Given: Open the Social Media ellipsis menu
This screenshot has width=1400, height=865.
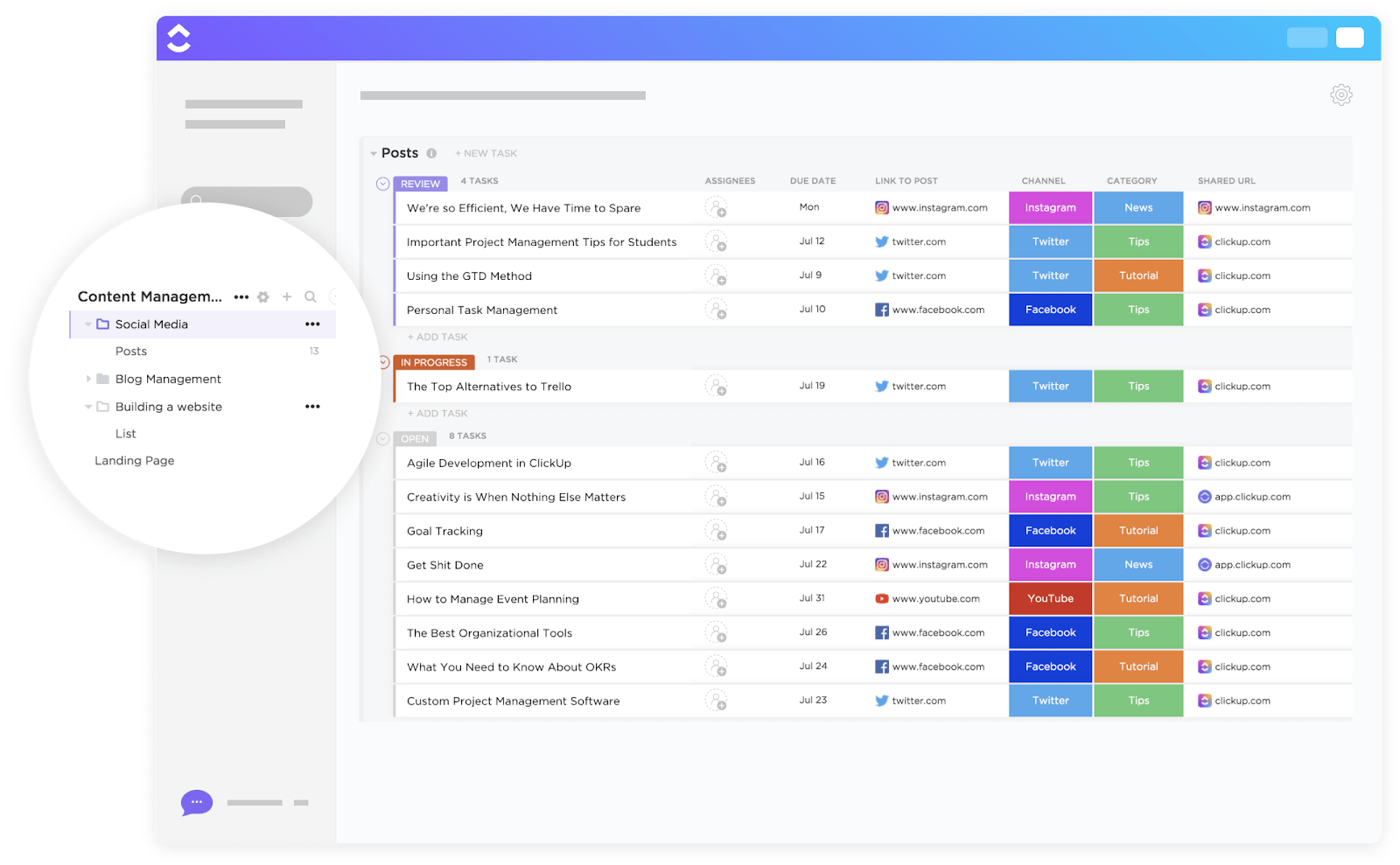Looking at the screenshot, I should coord(312,324).
